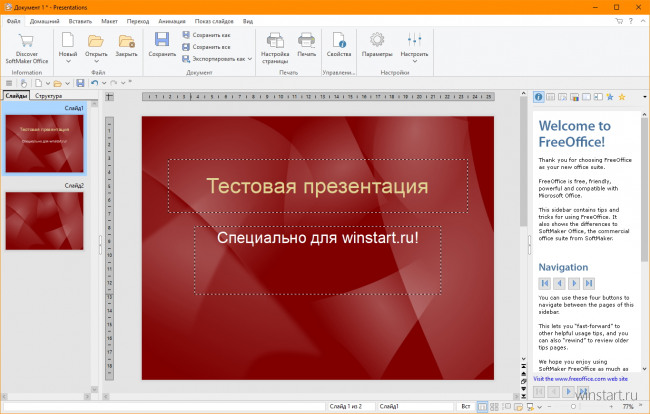Toggle the yellow star sidebar panel
The image size is (650, 414).
point(622,97)
